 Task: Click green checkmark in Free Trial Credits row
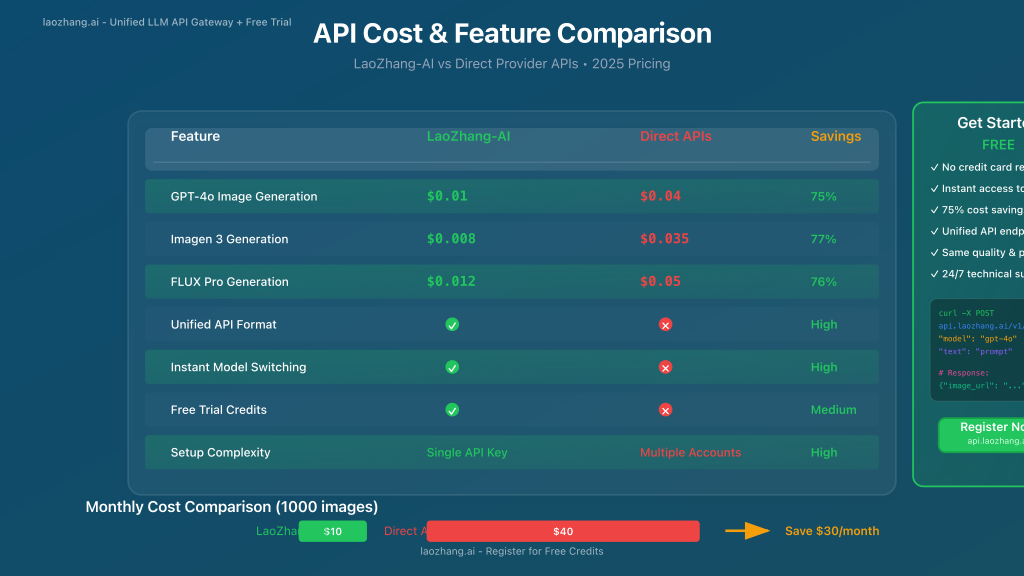pyautogui.click(x=452, y=410)
